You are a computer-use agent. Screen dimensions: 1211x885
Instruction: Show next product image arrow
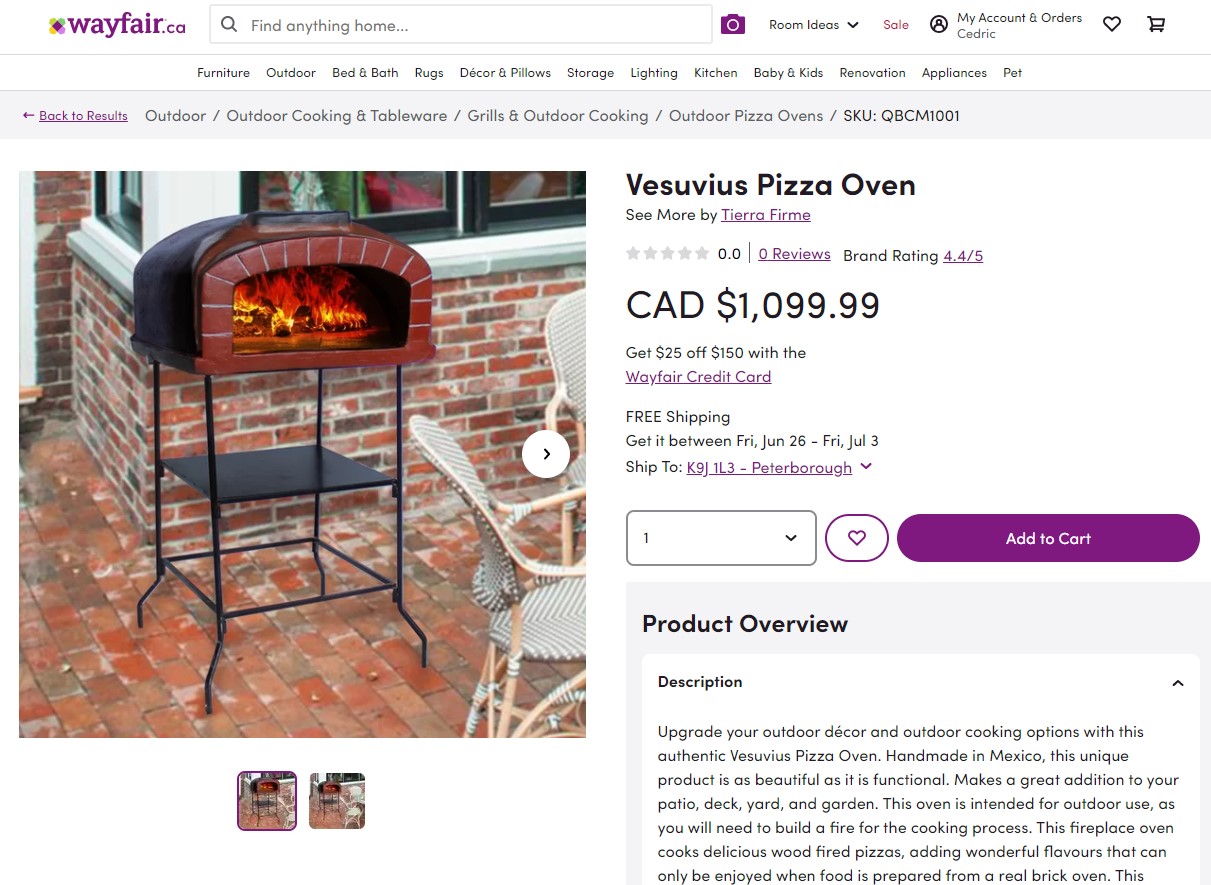coord(546,454)
